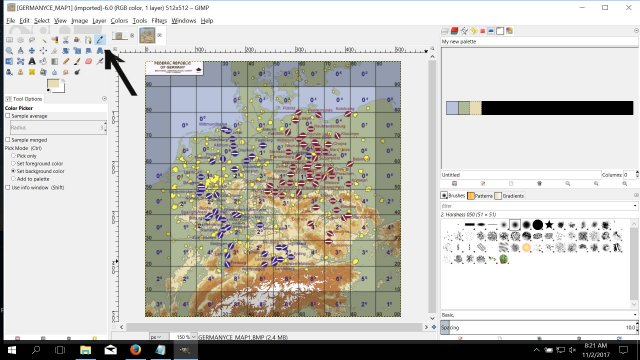Select the Move tool
The image size is (640, 360).
[x=32, y=51]
